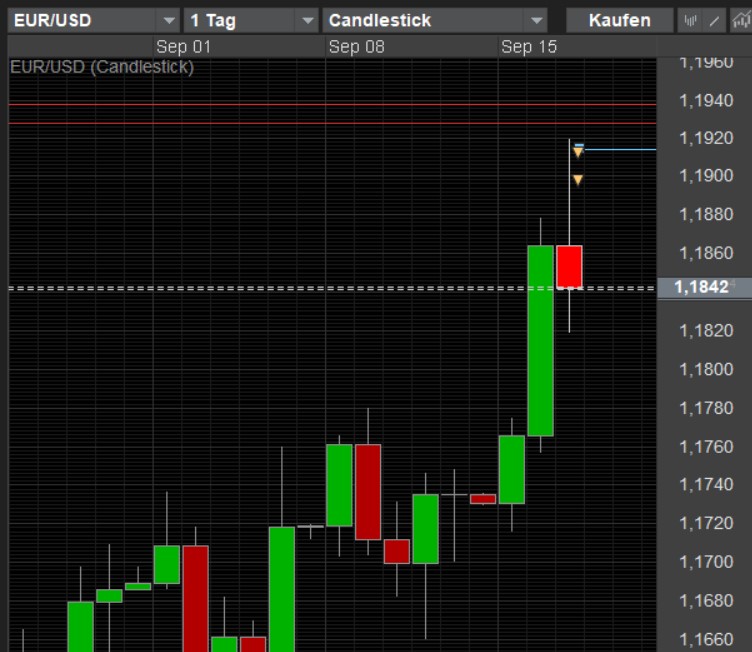Click the 1,1680 price axis label
Viewport: 752px width, 652px height.
pyautogui.click(x=706, y=601)
